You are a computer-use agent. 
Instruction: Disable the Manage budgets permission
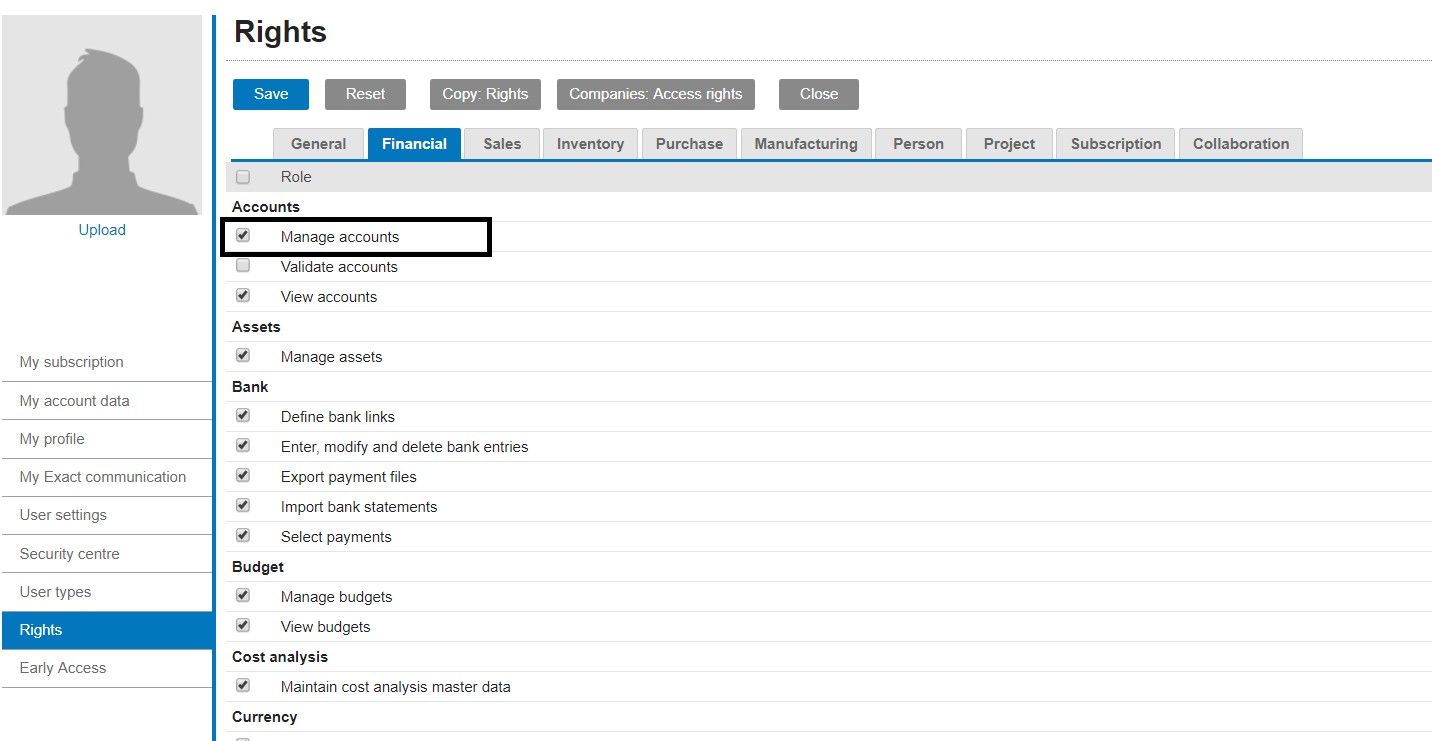[x=243, y=595]
